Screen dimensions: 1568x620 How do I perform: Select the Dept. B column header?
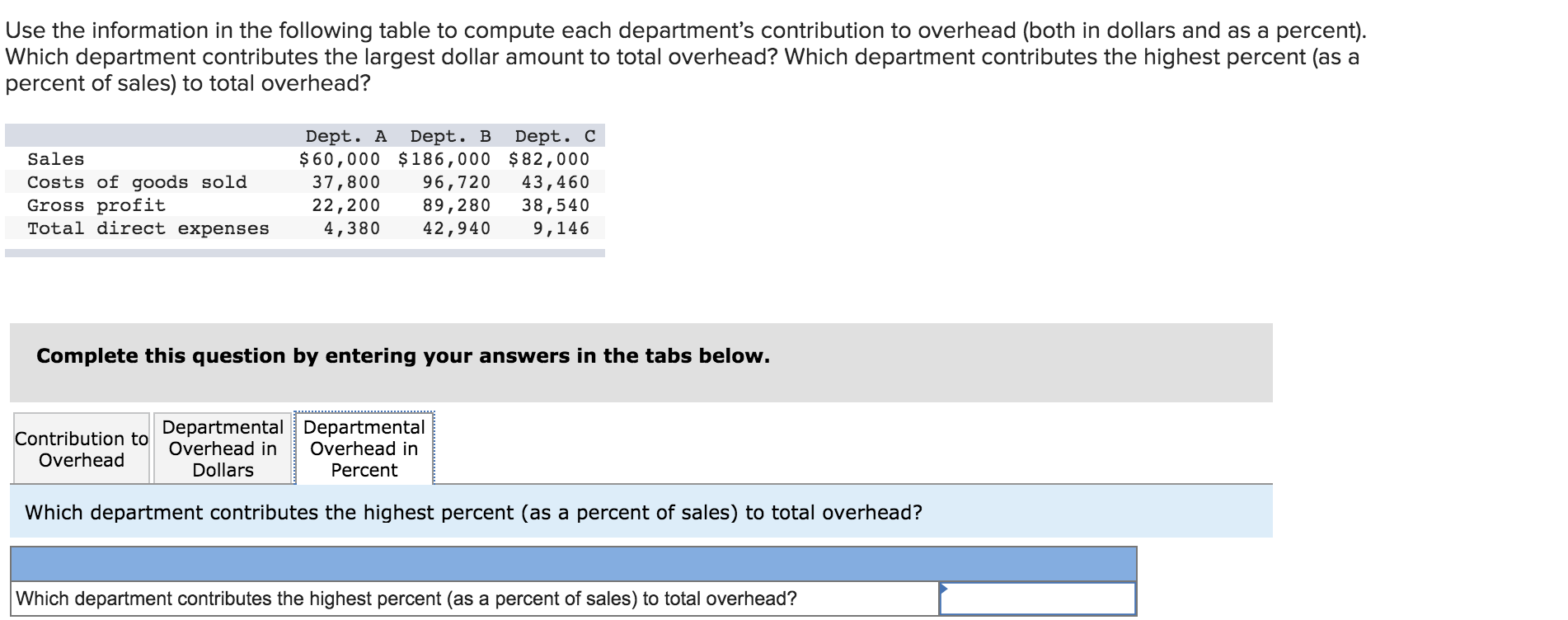(x=450, y=135)
